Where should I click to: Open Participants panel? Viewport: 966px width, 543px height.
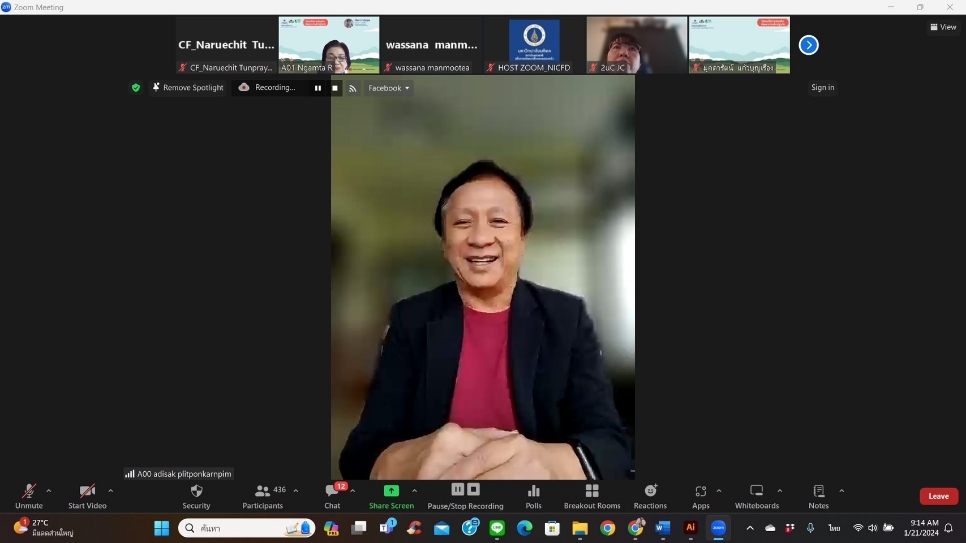(x=262, y=496)
